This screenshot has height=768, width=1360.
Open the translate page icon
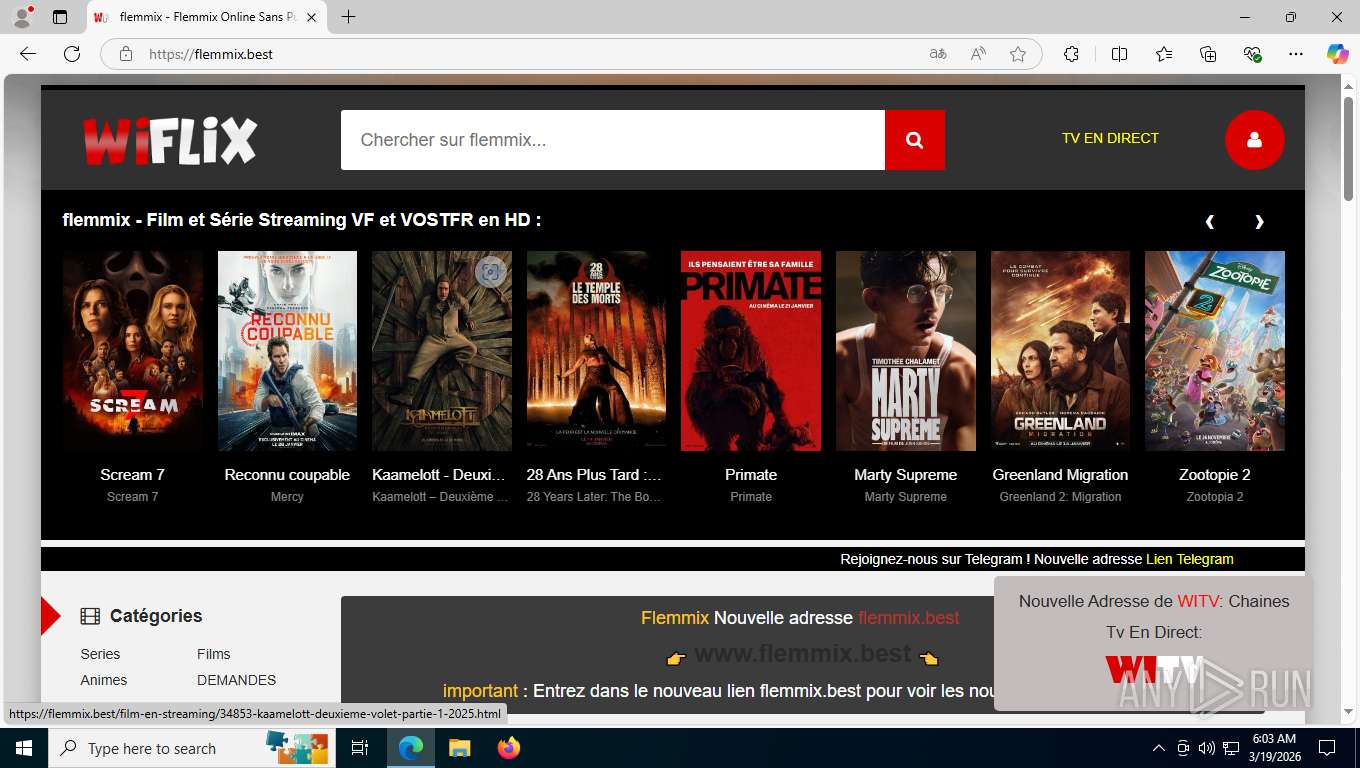938,54
